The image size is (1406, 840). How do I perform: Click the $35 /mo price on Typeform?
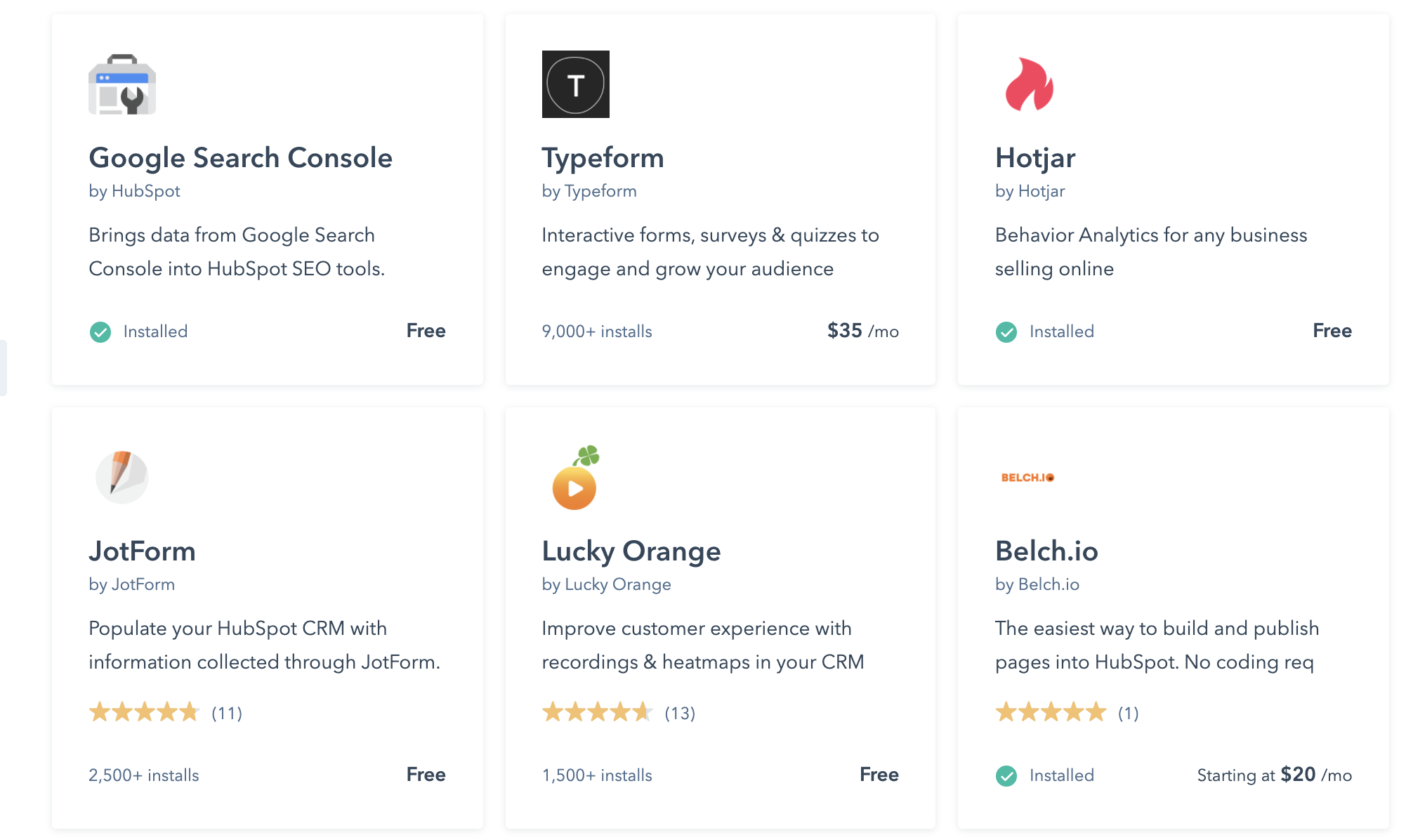(x=860, y=330)
